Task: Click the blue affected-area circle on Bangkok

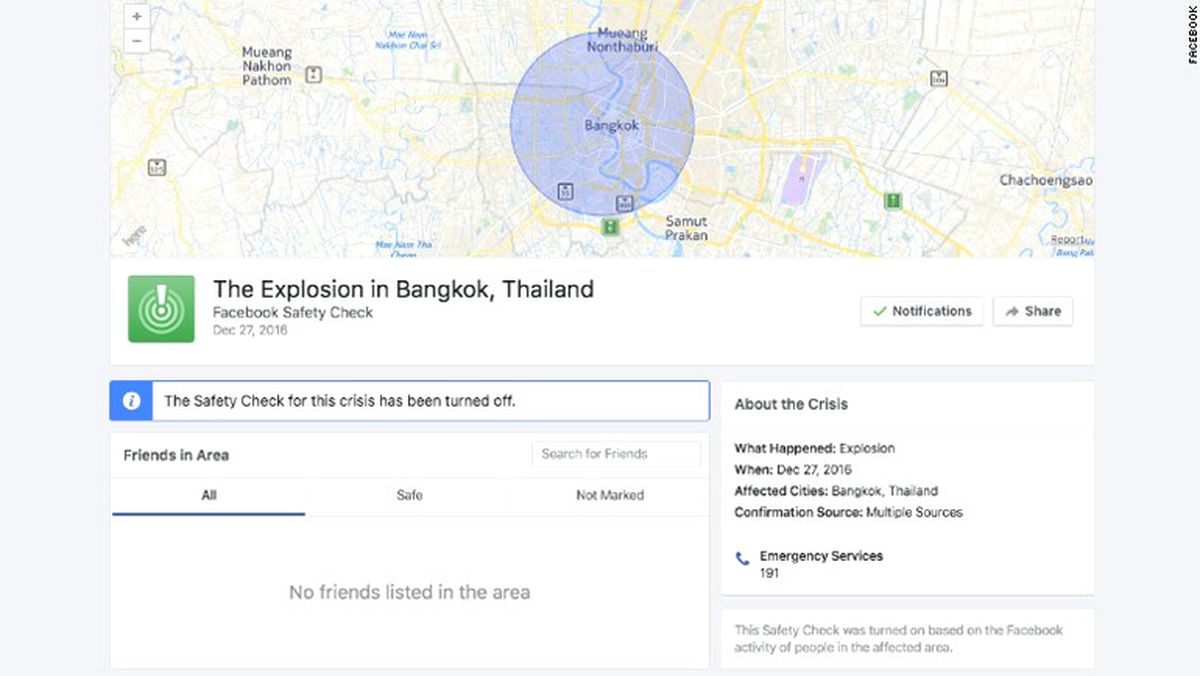Action: click(602, 124)
